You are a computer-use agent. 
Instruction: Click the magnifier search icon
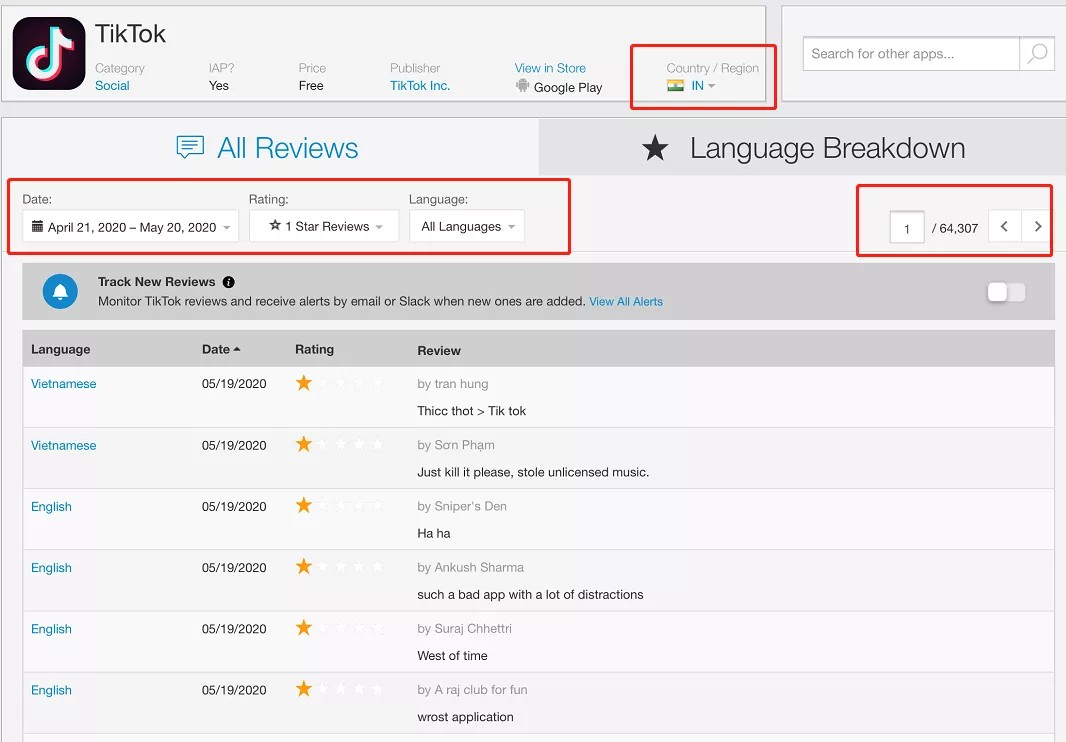pos(1037,53)
